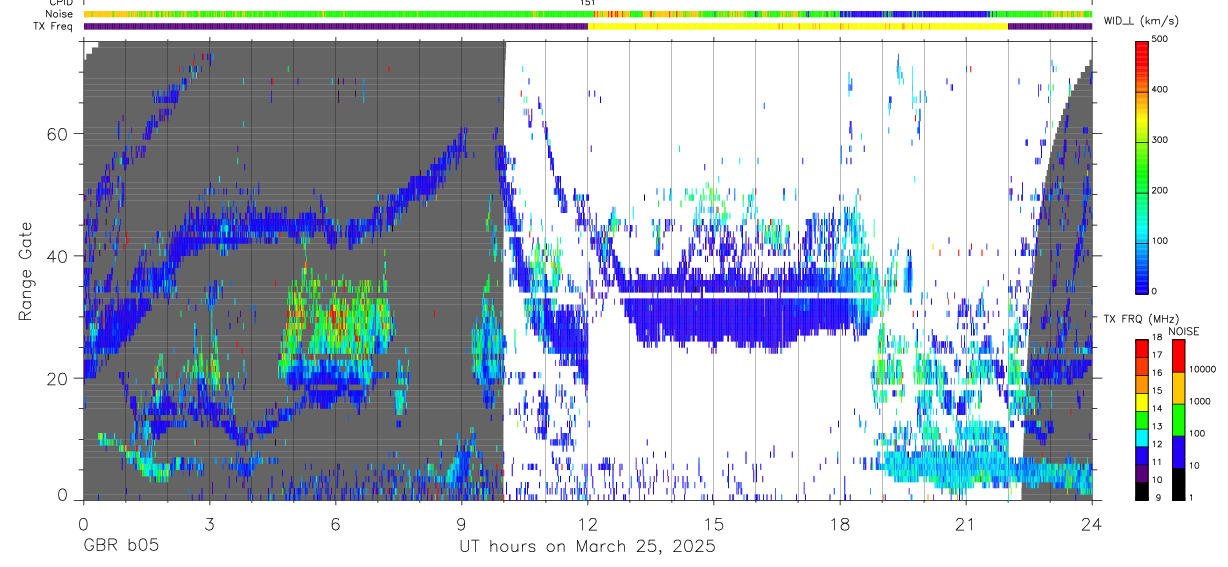Click the '500' tick on width colorbar

click(1161, 39)
